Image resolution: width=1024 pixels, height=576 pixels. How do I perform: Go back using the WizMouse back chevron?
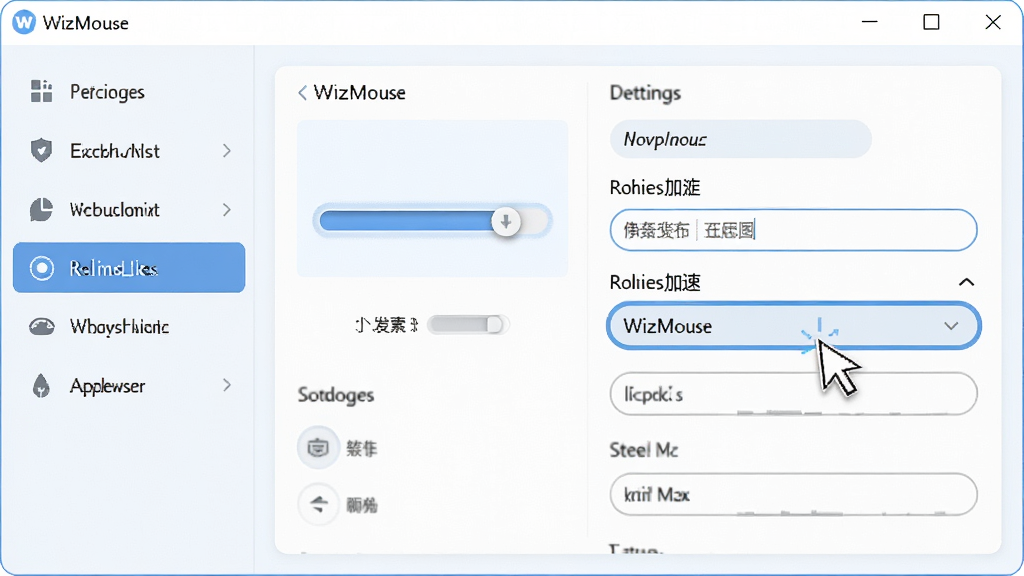click(x=302, y=93)
